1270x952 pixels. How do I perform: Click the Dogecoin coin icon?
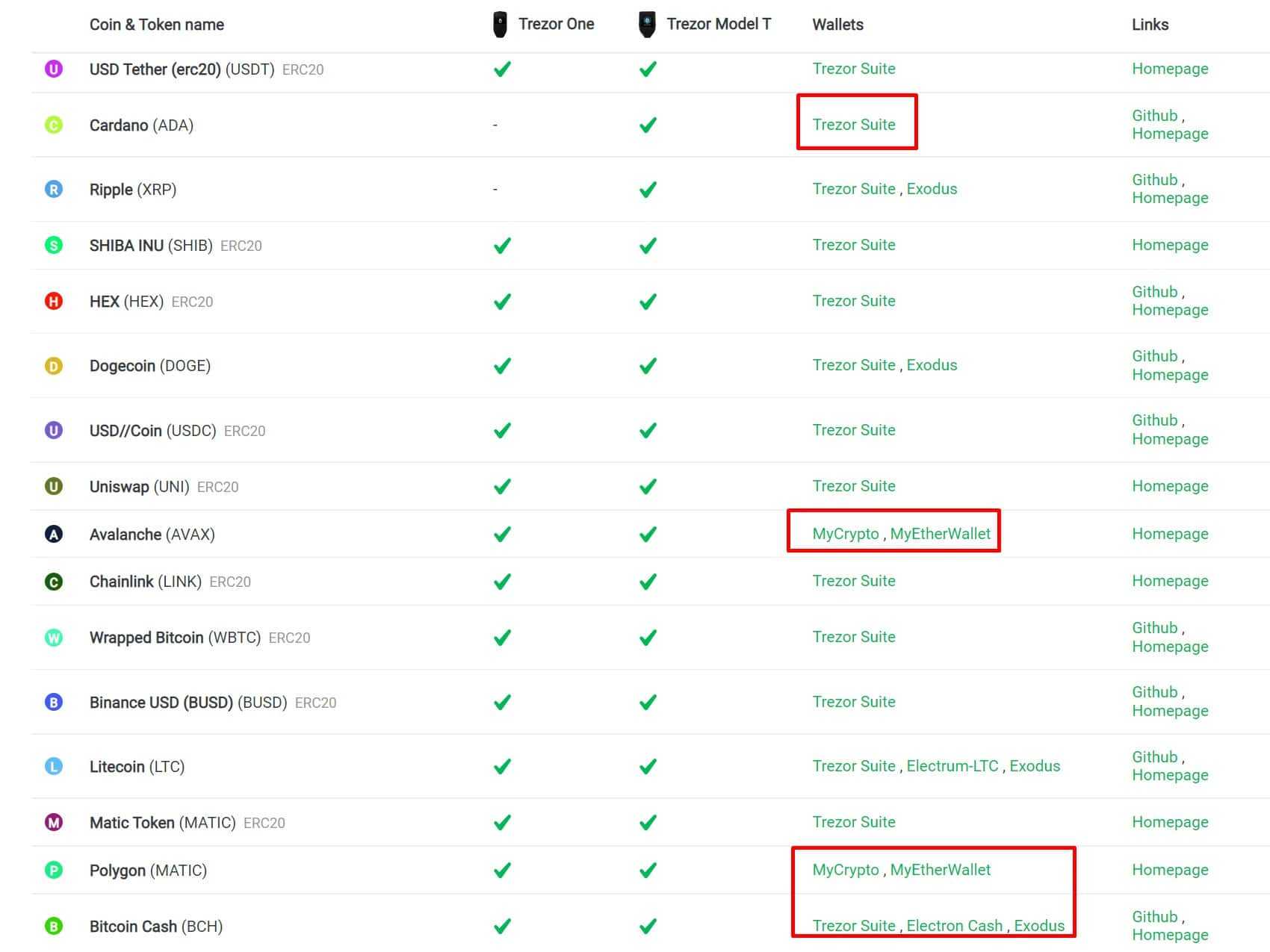(x=53, y=366)
